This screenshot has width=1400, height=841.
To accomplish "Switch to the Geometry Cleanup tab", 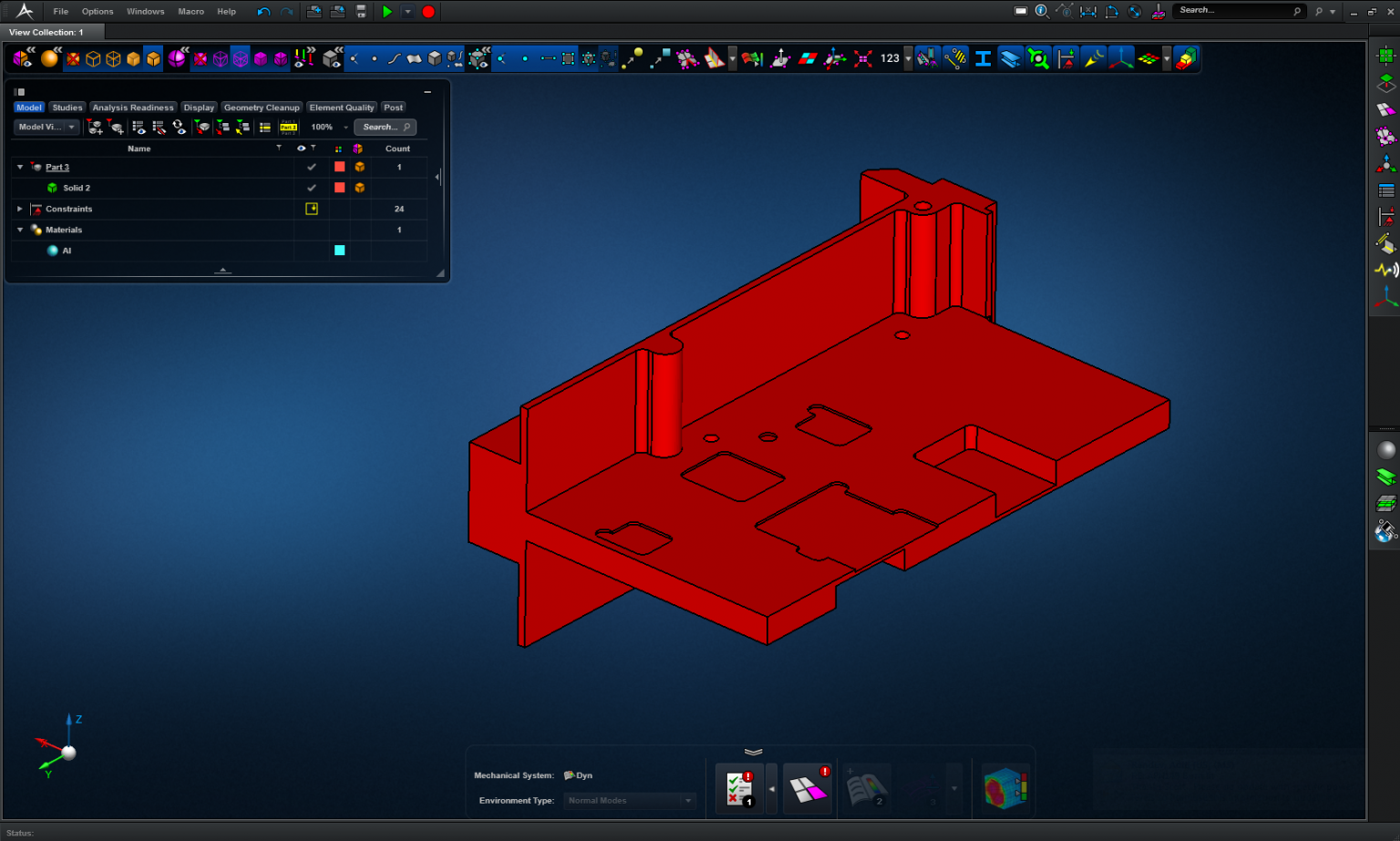I will (262, 108).
